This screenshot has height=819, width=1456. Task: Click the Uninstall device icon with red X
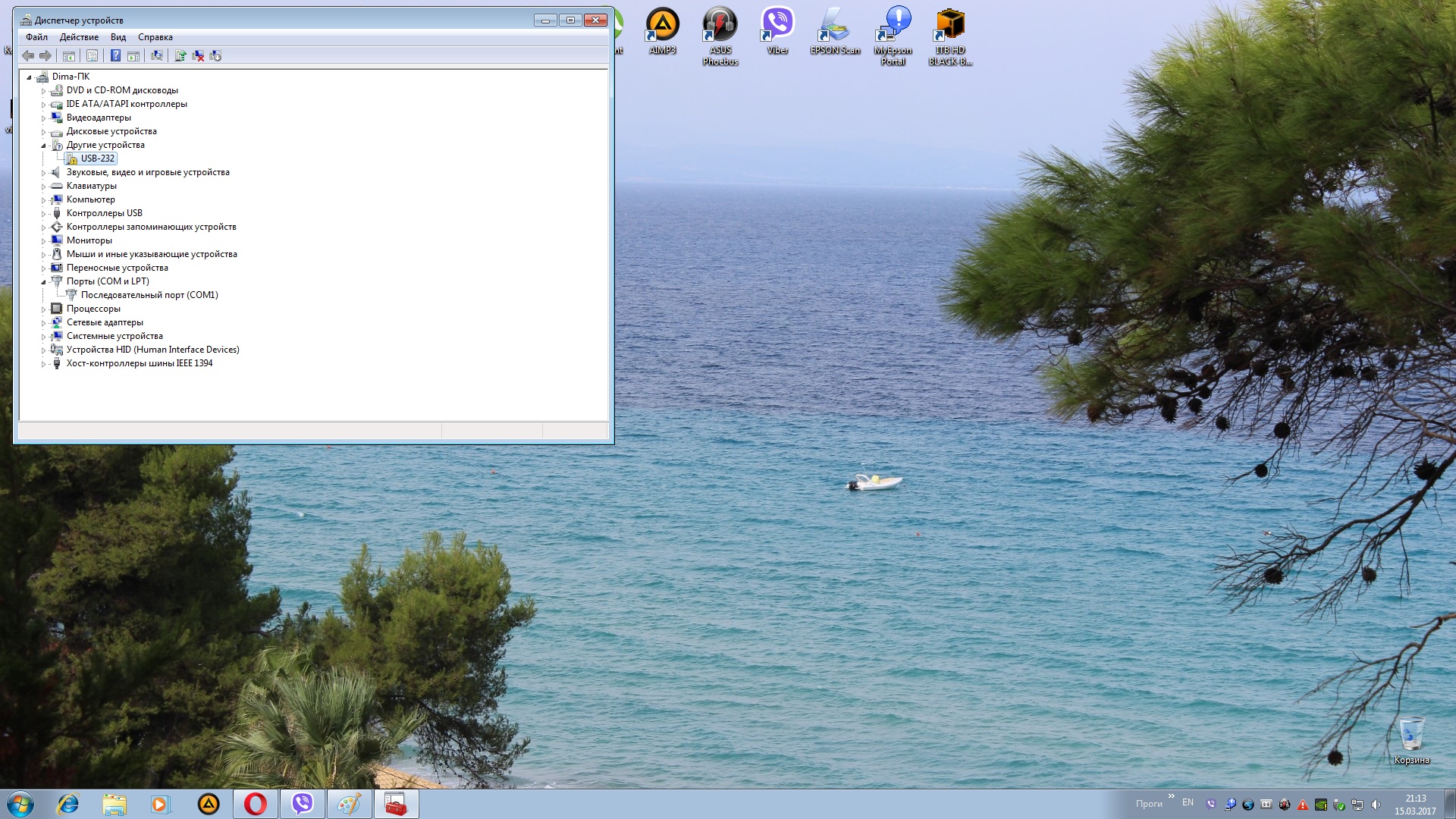pos(198,55)
